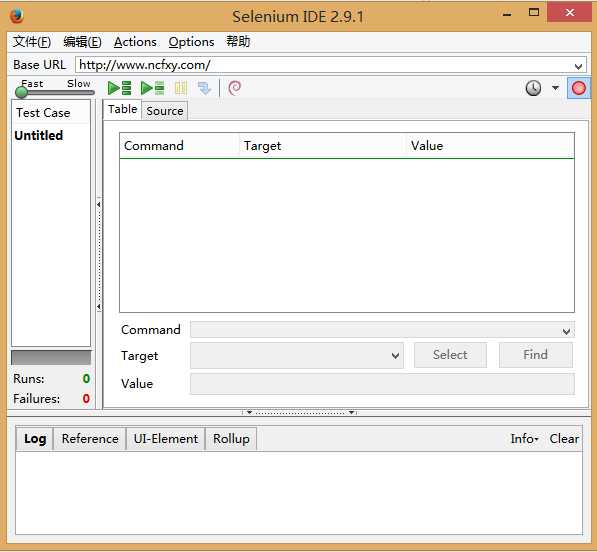The image size is (597, 552).
Task: Open the Rollup tab
Action: click(231, 439)
